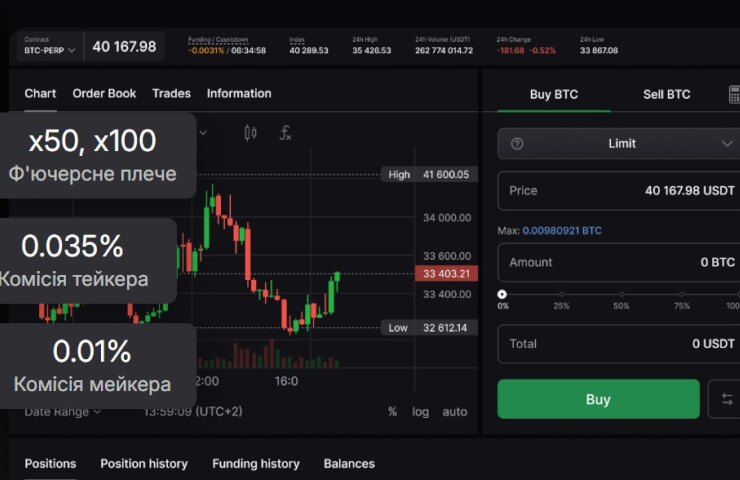Image resolution: width=740 pixels, height=480 pixels.
Task: Click the Max 0.00980921 BTC link
Action: (561, 231)
